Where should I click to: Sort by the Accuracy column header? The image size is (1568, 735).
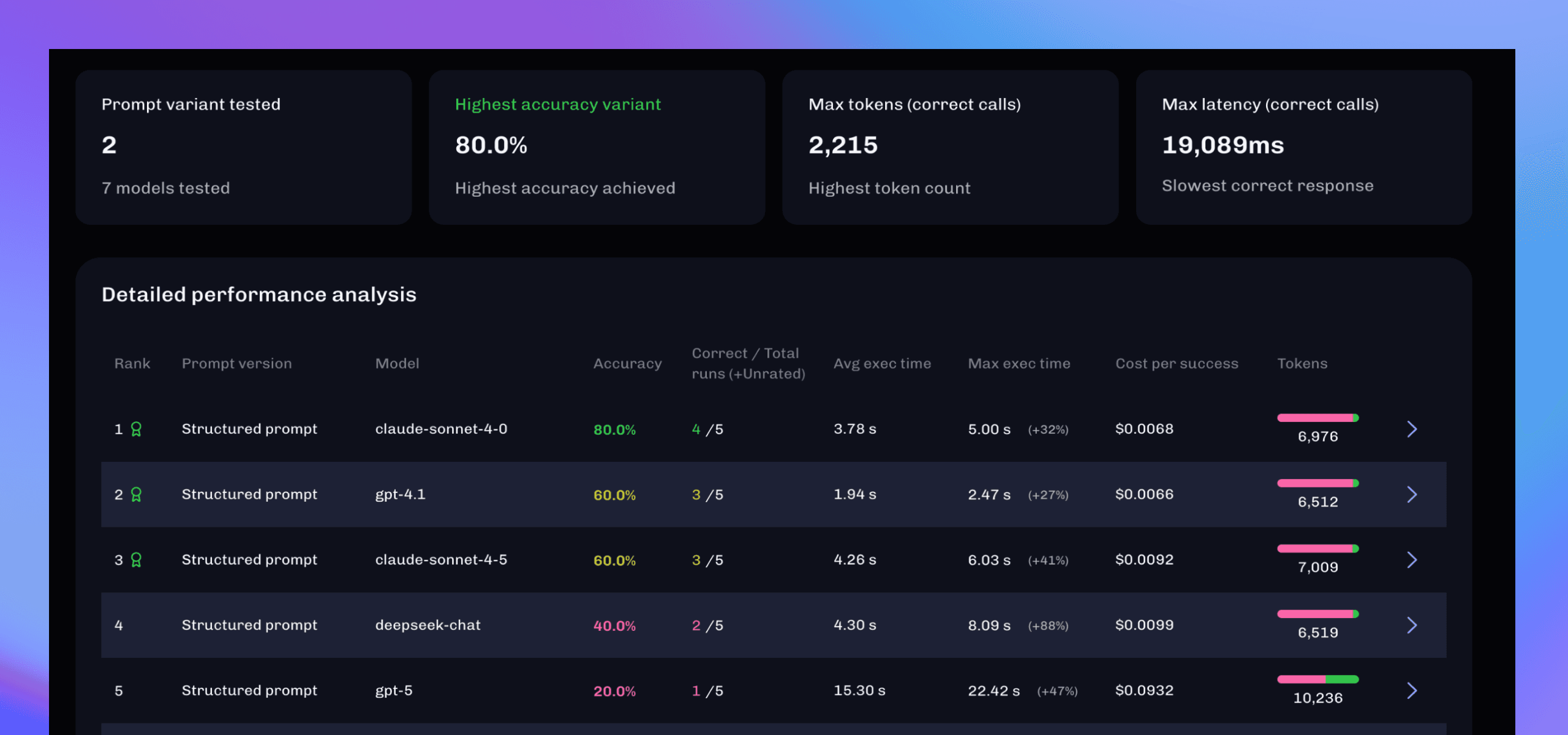point(627,364)
